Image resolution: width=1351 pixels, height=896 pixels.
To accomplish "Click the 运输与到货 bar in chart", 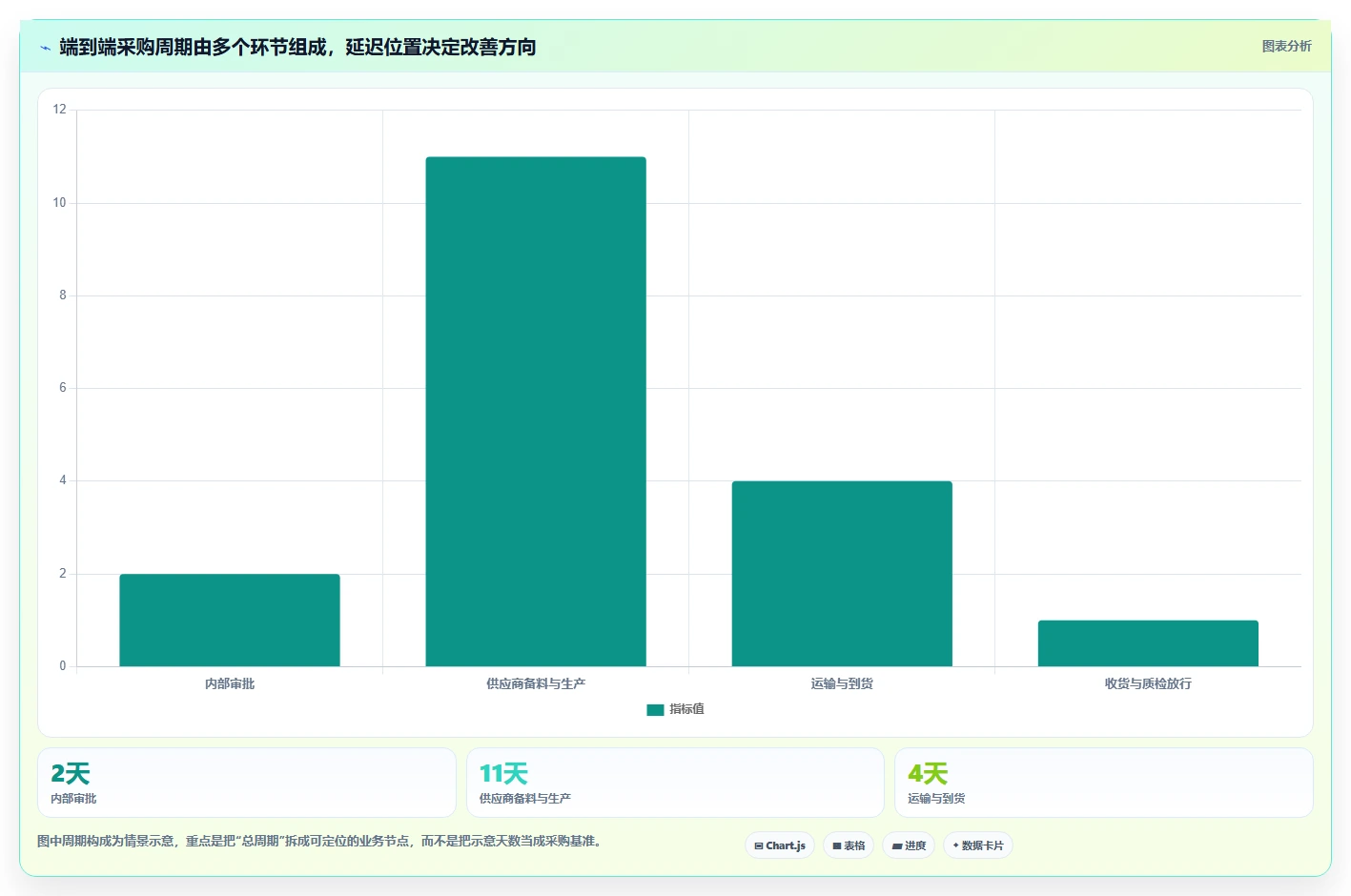I will 842,574.
